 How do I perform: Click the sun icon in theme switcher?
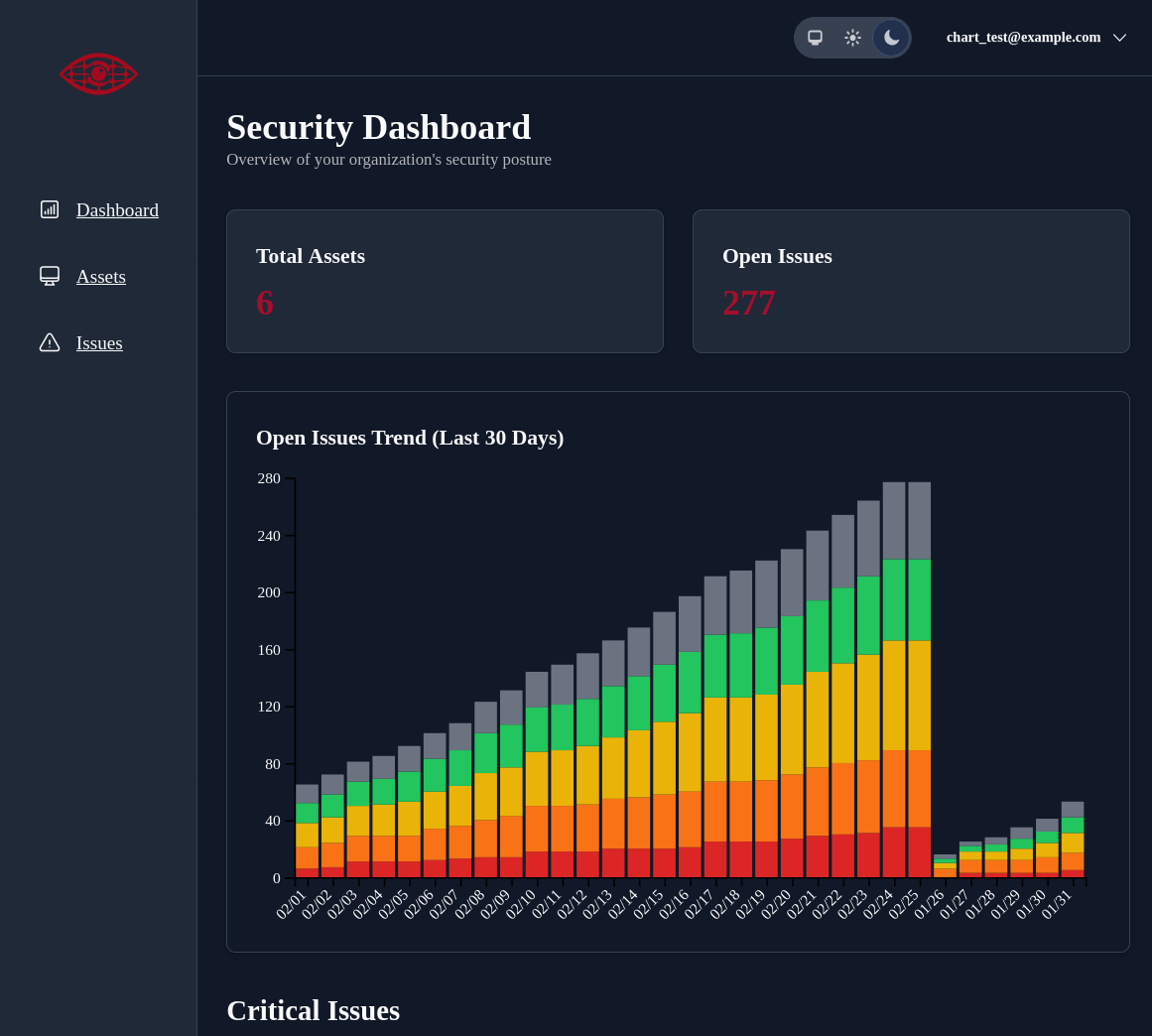(x=852, y=37)
